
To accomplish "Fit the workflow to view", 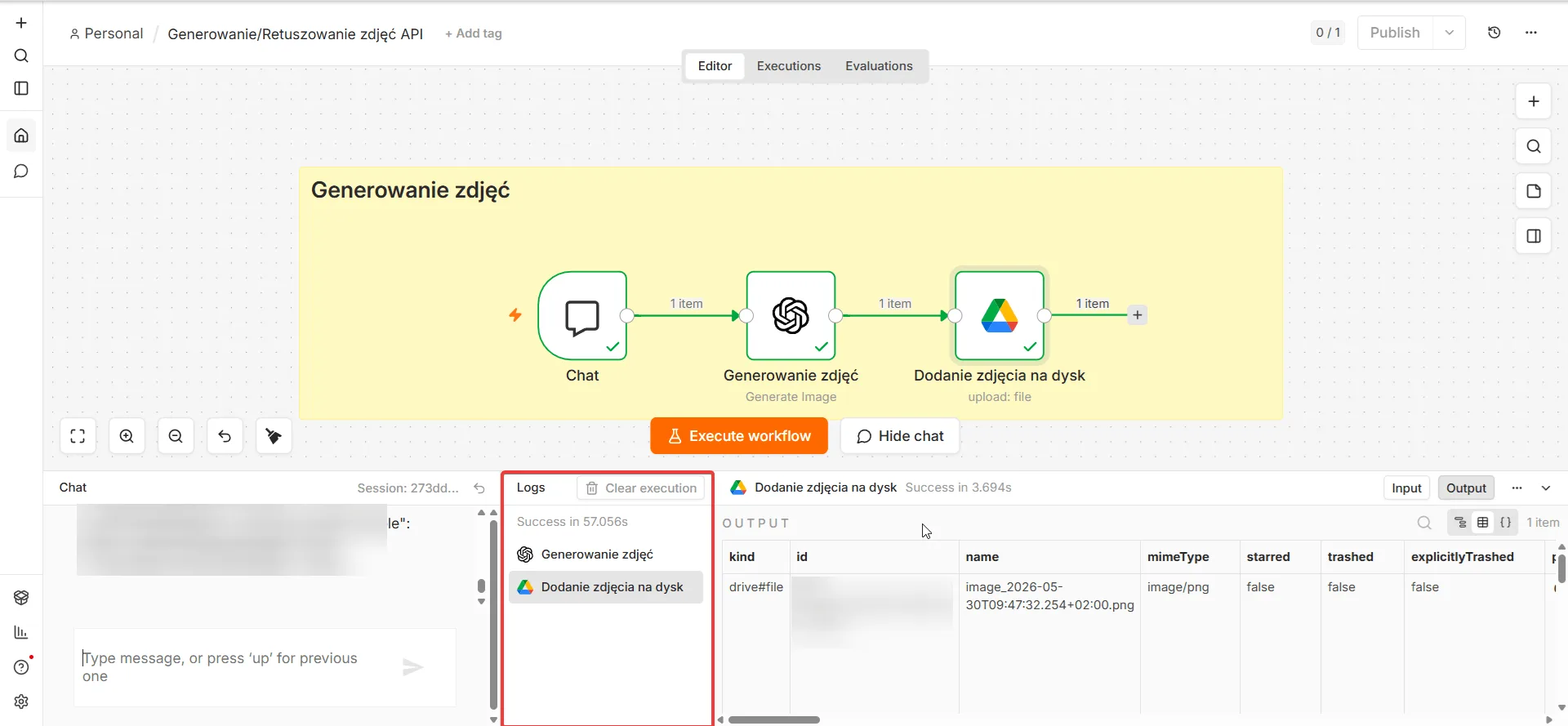I will (x=78, y=436).
